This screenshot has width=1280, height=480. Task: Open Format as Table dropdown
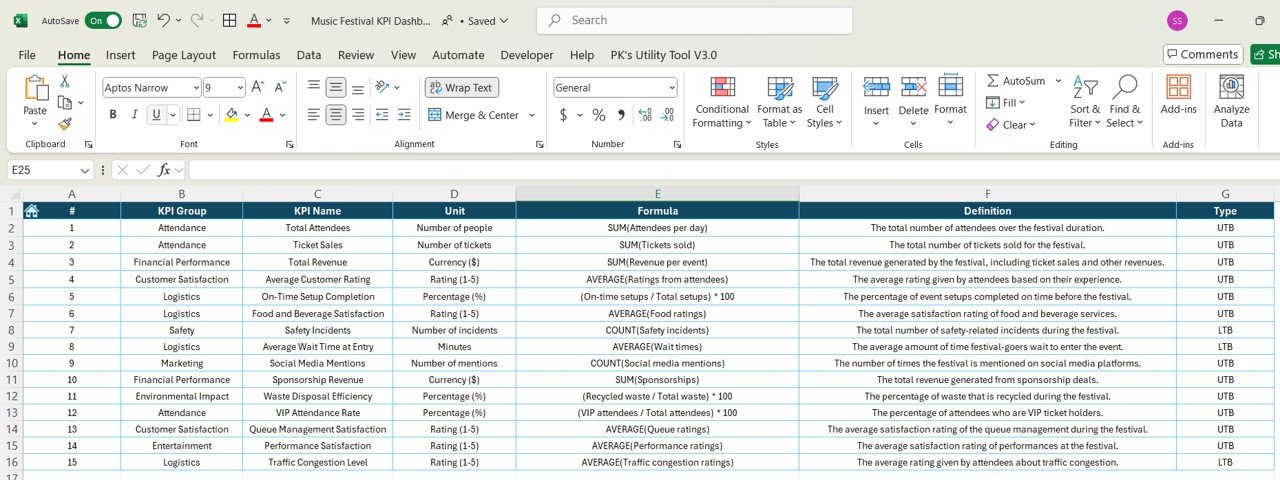779,101
